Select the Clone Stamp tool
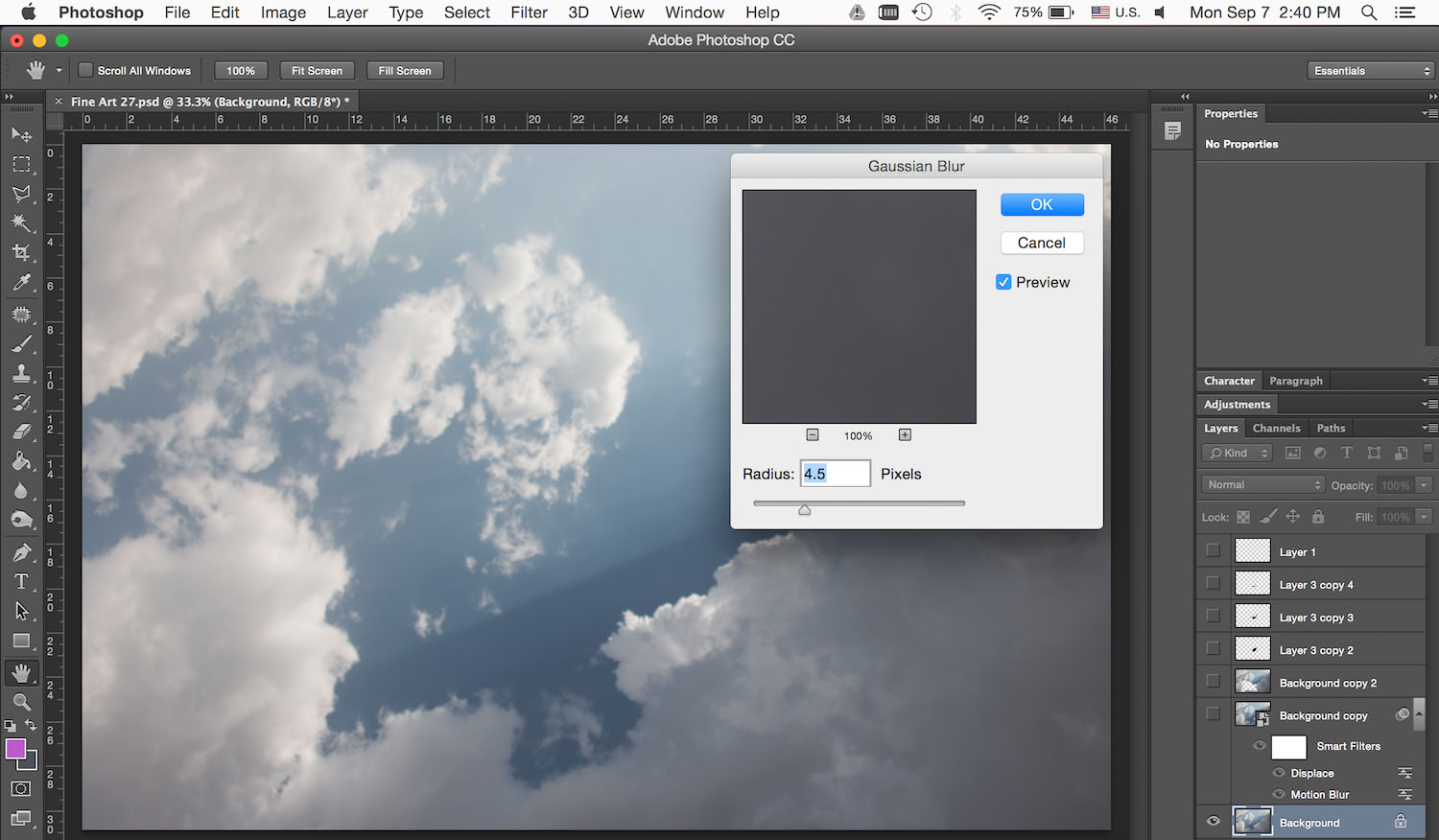The height and width of the screenshot is (840, 1439). point(21,374)
